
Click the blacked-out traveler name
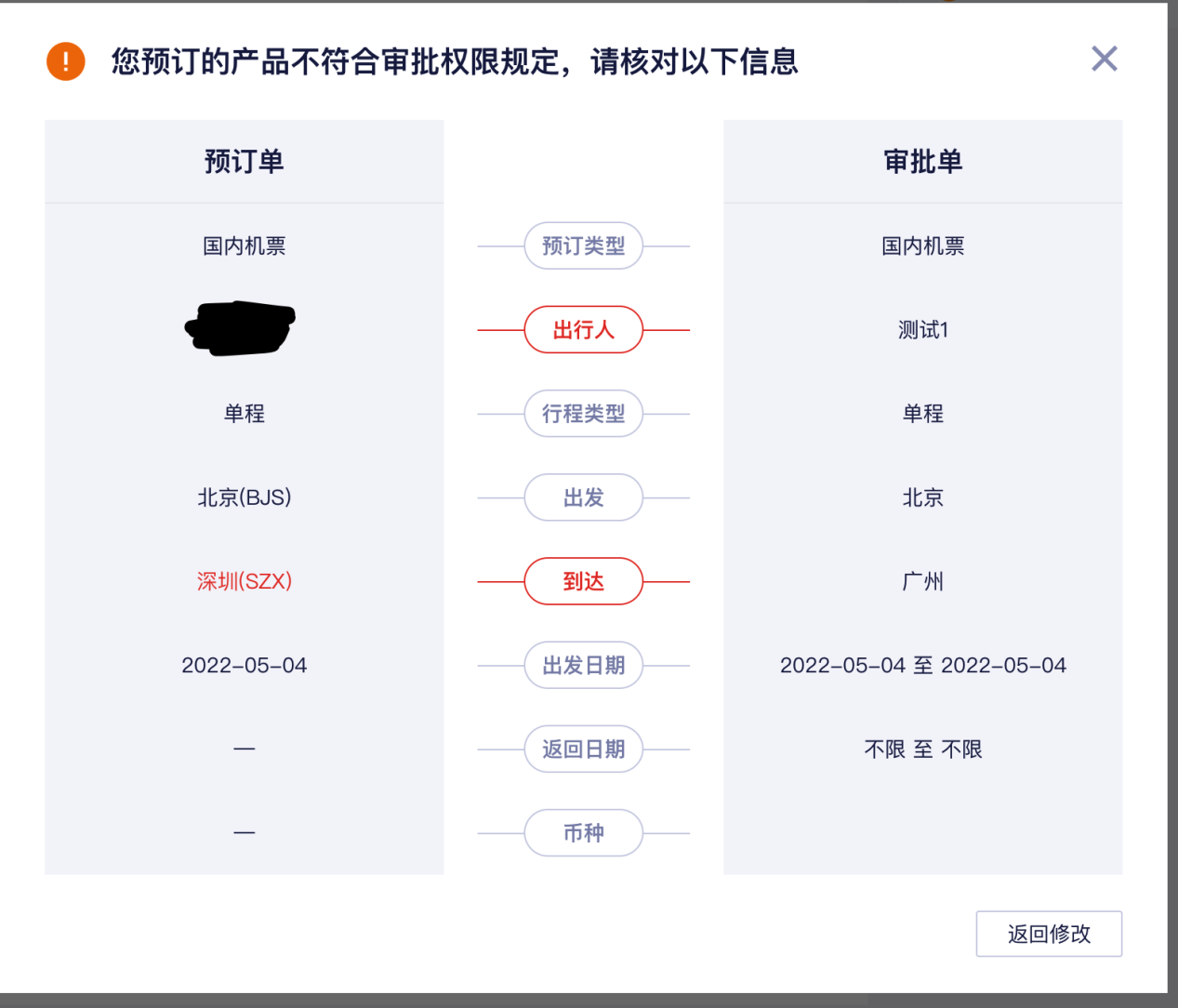[241, 328]
